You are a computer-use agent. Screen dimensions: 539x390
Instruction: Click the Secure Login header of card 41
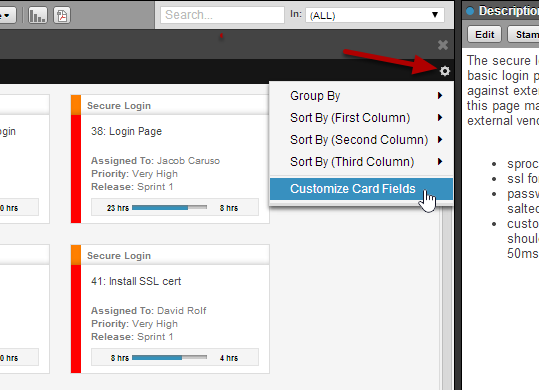click(x=119, y=256)
